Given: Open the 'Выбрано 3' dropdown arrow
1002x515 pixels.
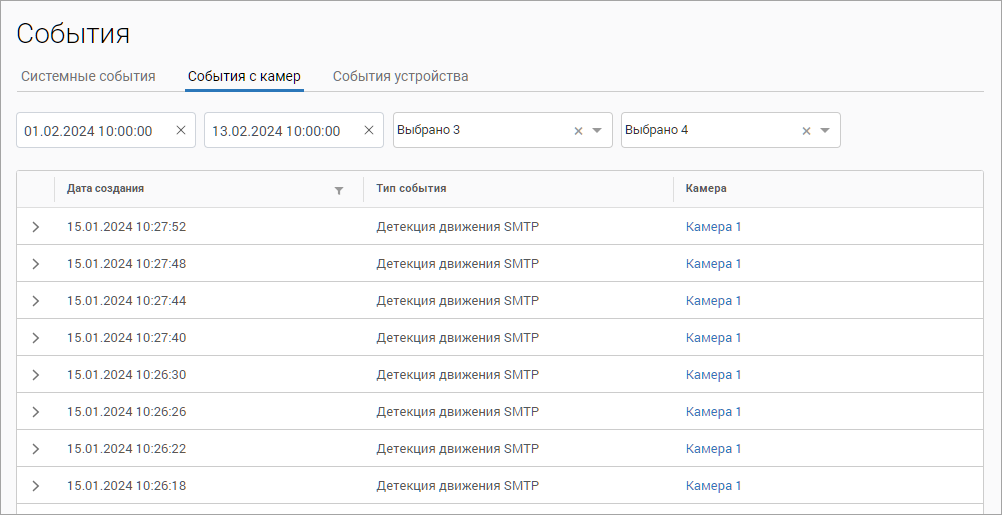Looking at the screenshot, I should coord(597,130).
